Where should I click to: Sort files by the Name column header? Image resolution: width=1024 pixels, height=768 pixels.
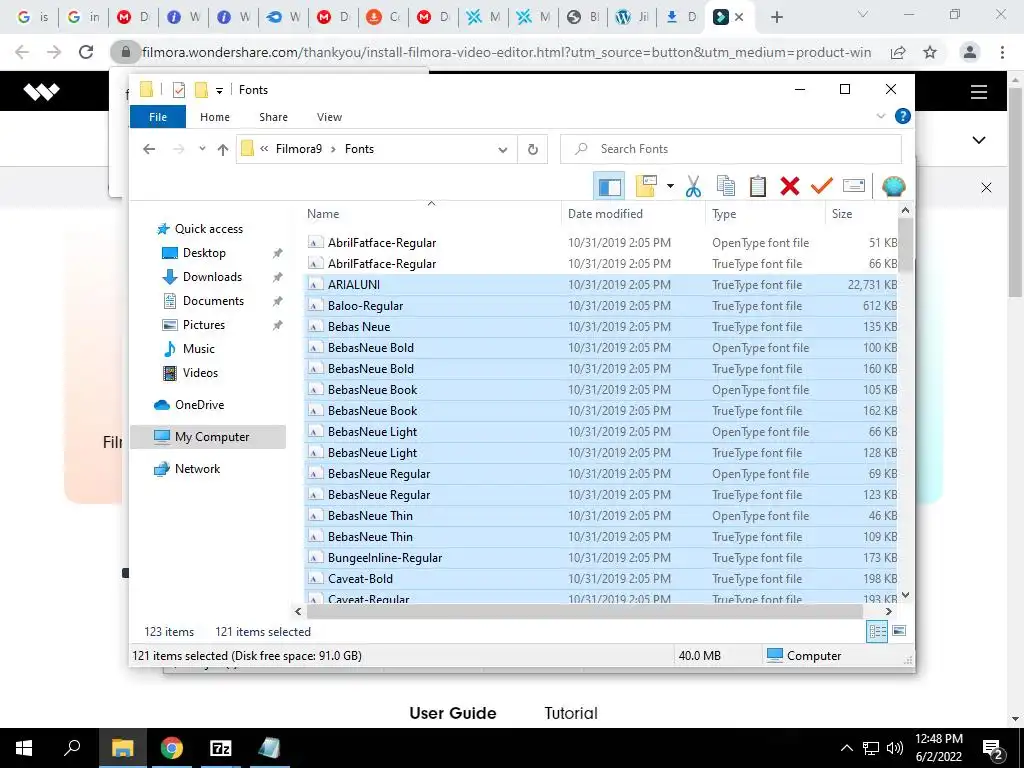[323, 214]
